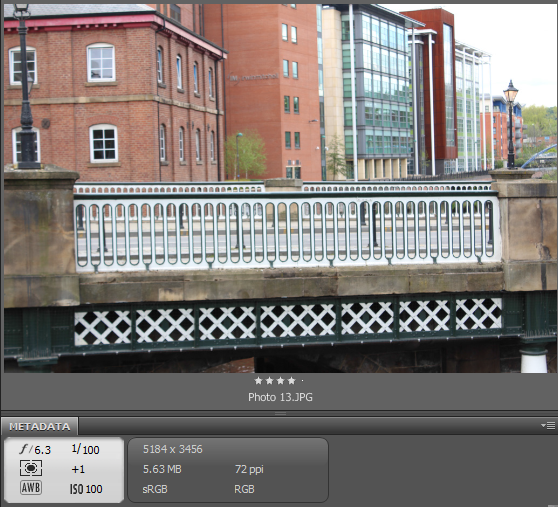Set rating with the third star

point(280,381)
